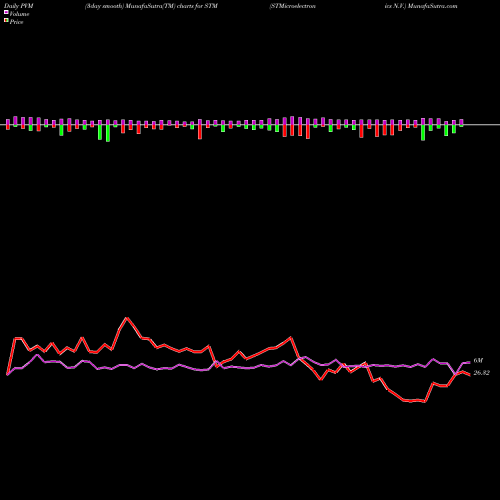Click the '26.82' price value label
The image size is (500, 500).
pyautogui.click(x=481, y=373)
